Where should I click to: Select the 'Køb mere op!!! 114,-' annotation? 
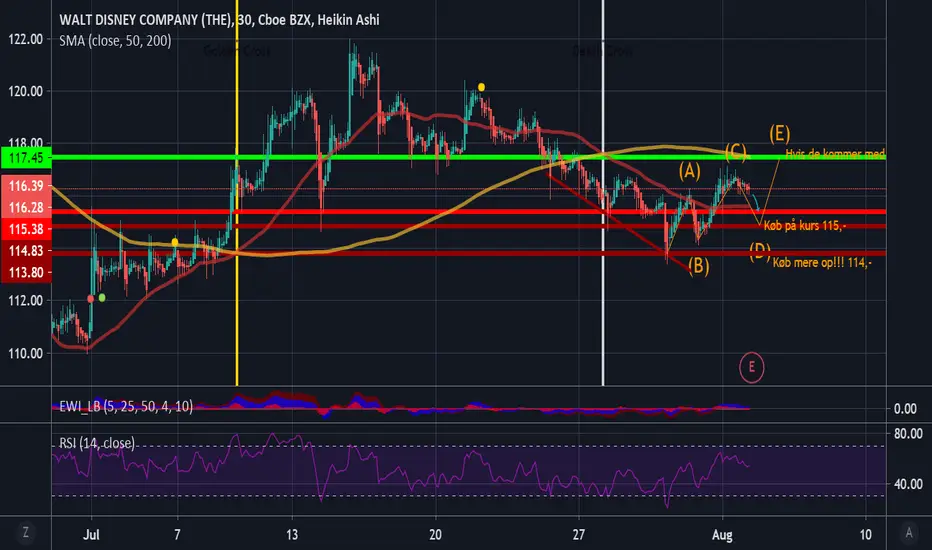click(822, 262)
